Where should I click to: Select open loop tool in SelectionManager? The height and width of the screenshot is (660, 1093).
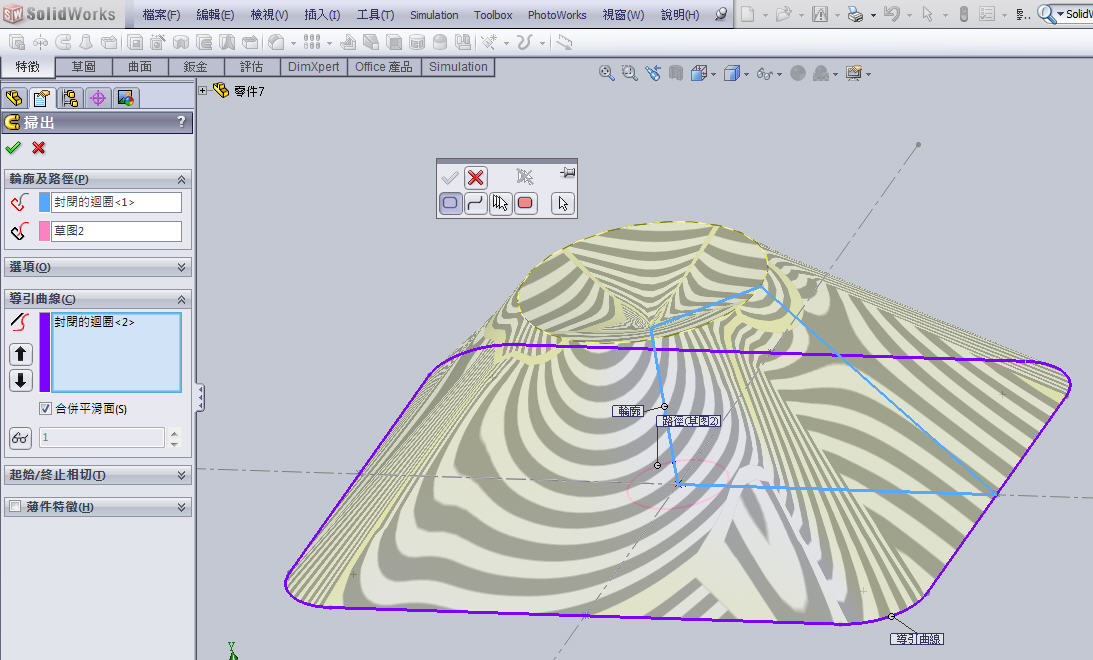click(475, 203)
